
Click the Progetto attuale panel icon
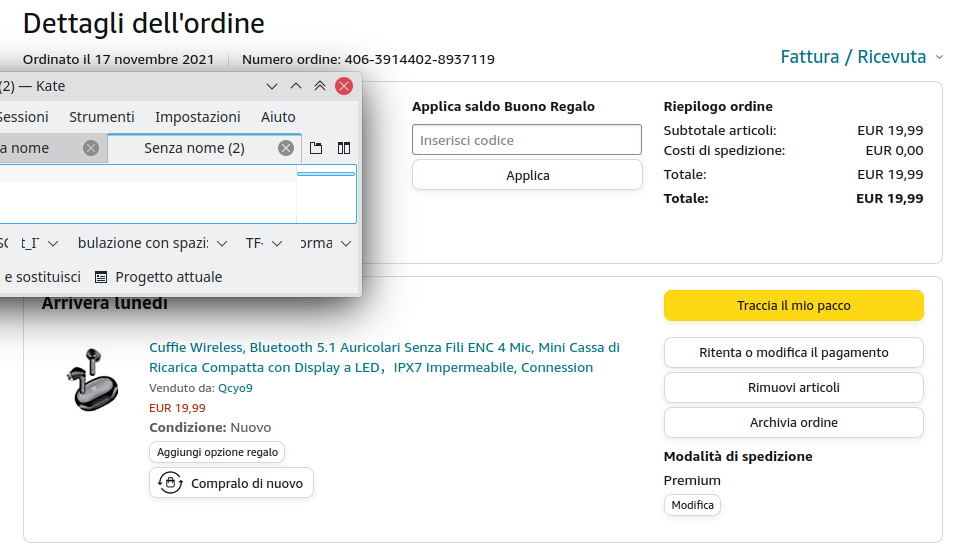pos(101,277)
